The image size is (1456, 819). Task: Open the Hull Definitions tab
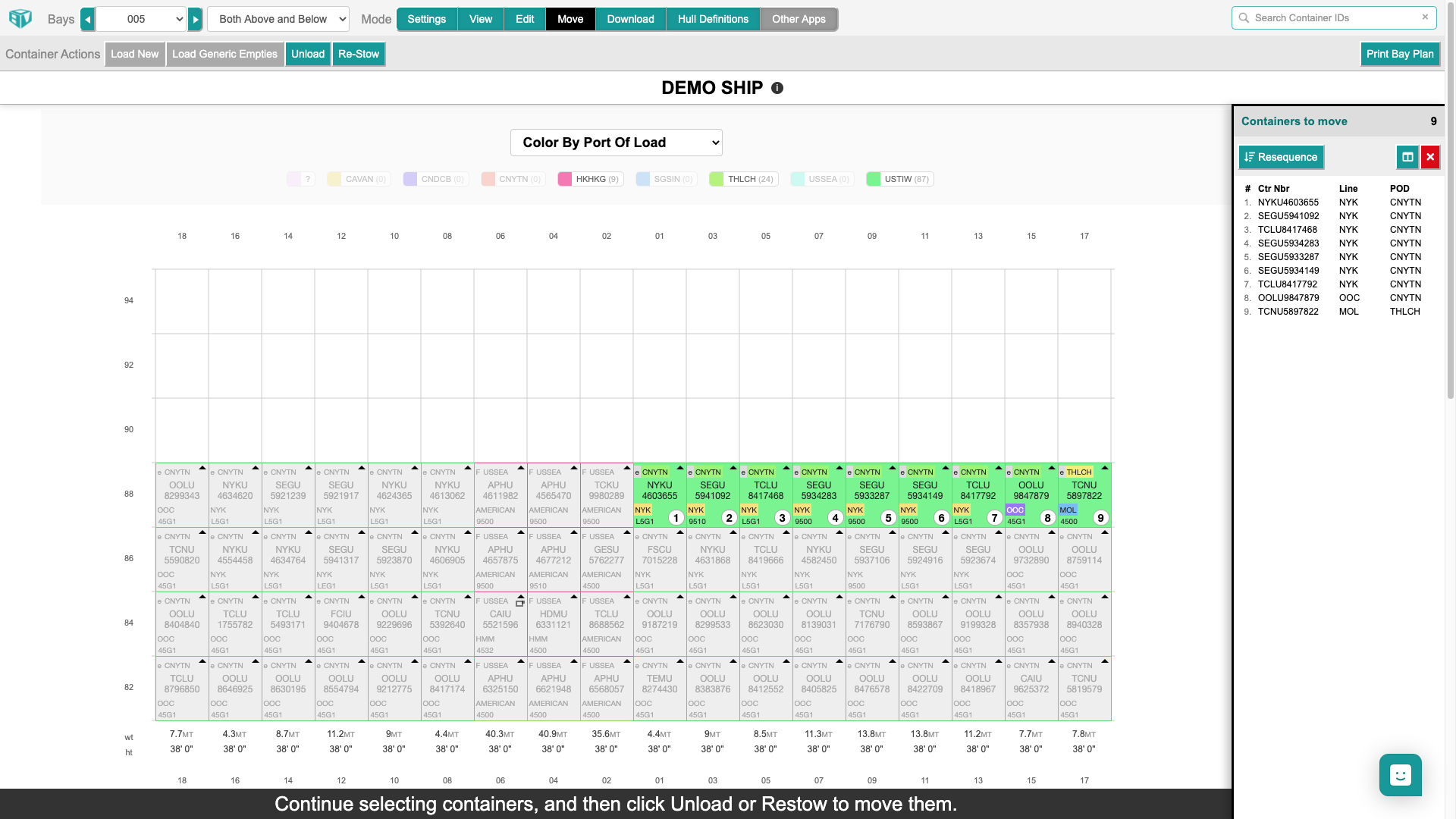(x=713, y=19)
